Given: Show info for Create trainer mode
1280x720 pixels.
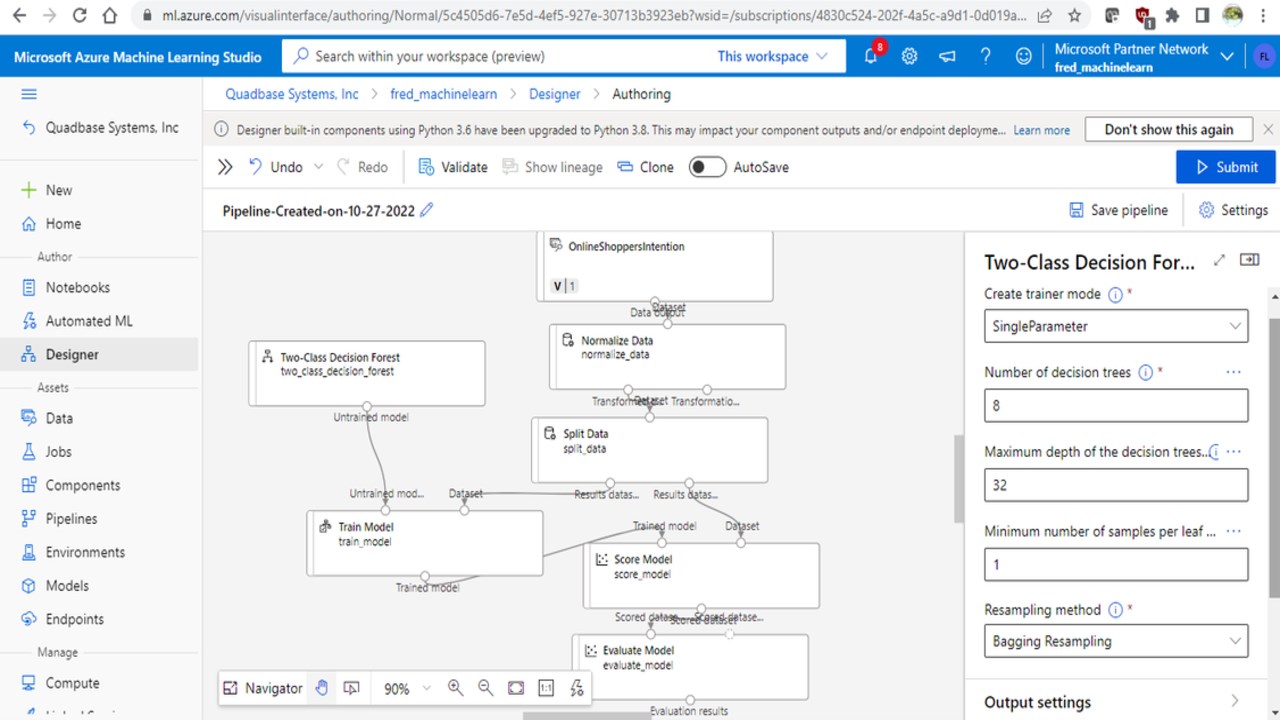Looking at the screenshot, I should coord(1115,295).
